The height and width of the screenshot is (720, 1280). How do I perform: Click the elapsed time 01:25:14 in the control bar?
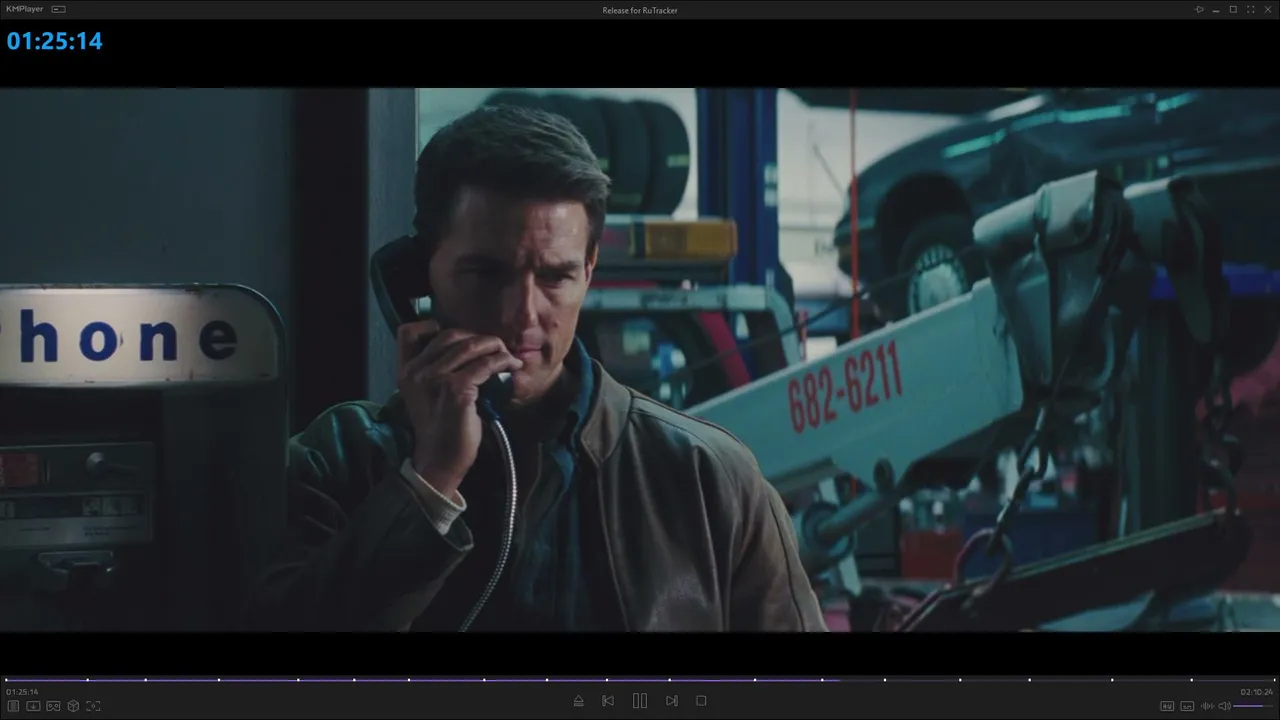[22, 692]
